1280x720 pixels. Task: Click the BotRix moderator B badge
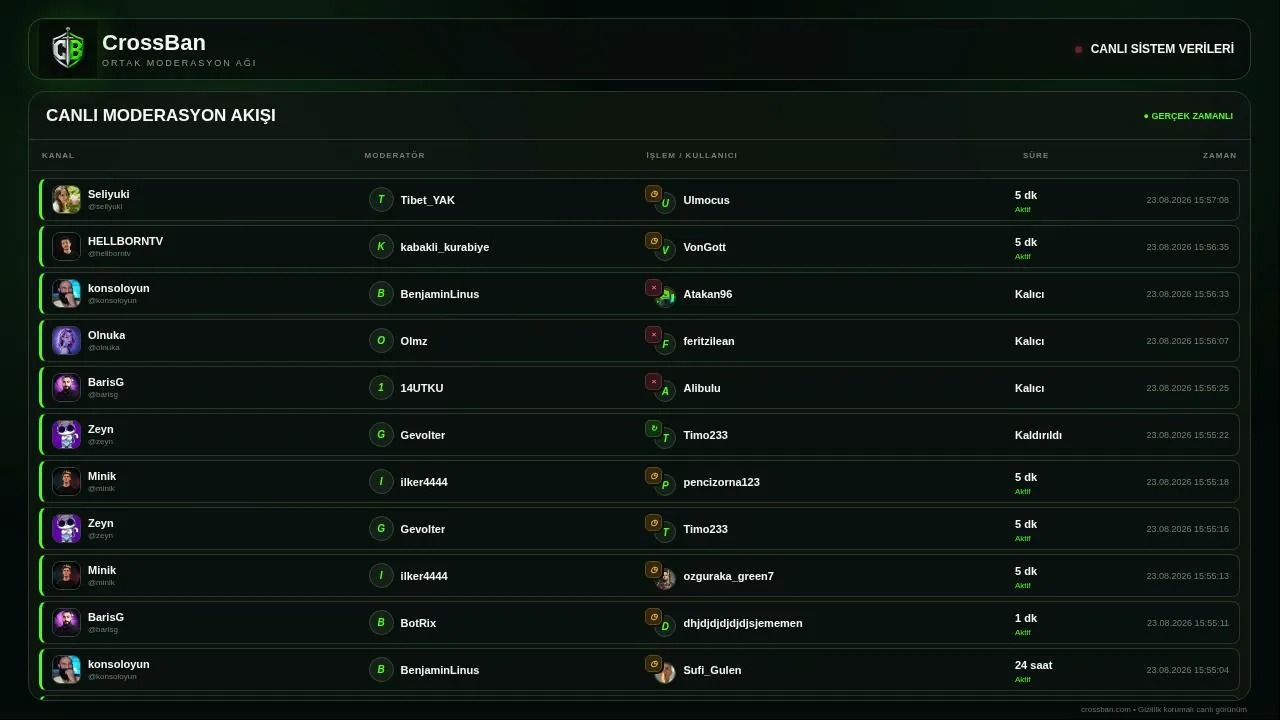381,622
